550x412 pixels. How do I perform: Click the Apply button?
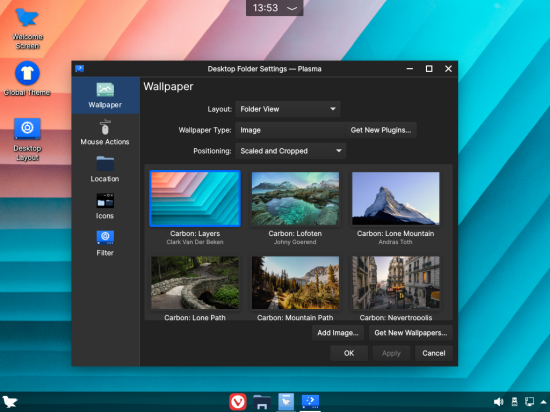pyautogui.click(x=391, y=353)
